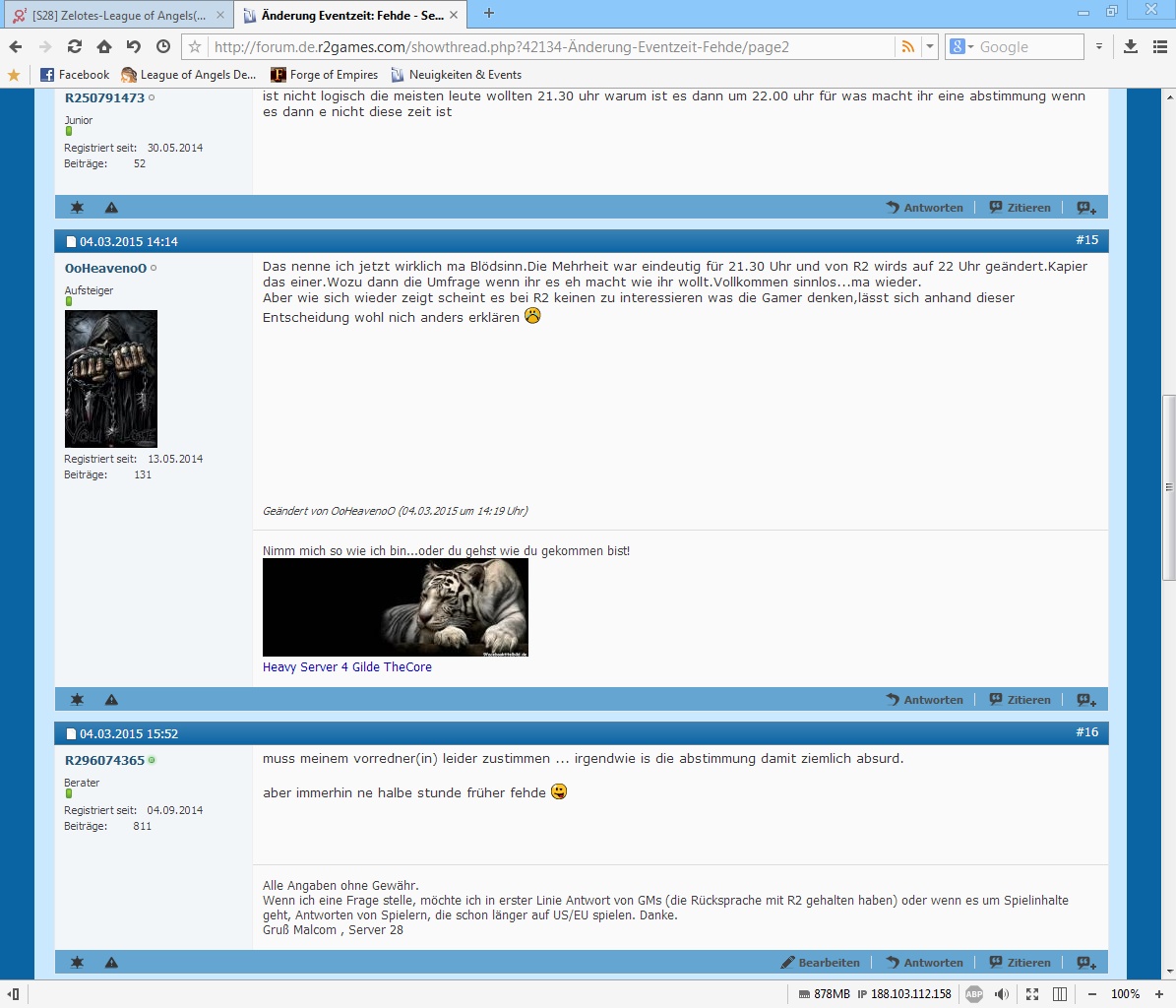This screenshot has width=1176, height=1008.
Task: Open the search bar dropdown arrow
Action: pyautogui.click(x=1099, y=46)
